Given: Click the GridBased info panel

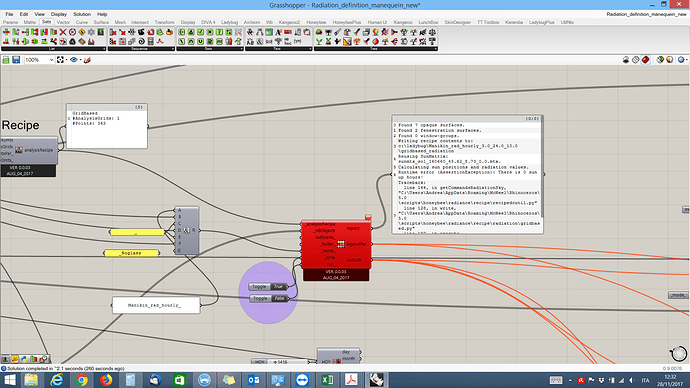Looking at the screenshot, I should point(107,126).
